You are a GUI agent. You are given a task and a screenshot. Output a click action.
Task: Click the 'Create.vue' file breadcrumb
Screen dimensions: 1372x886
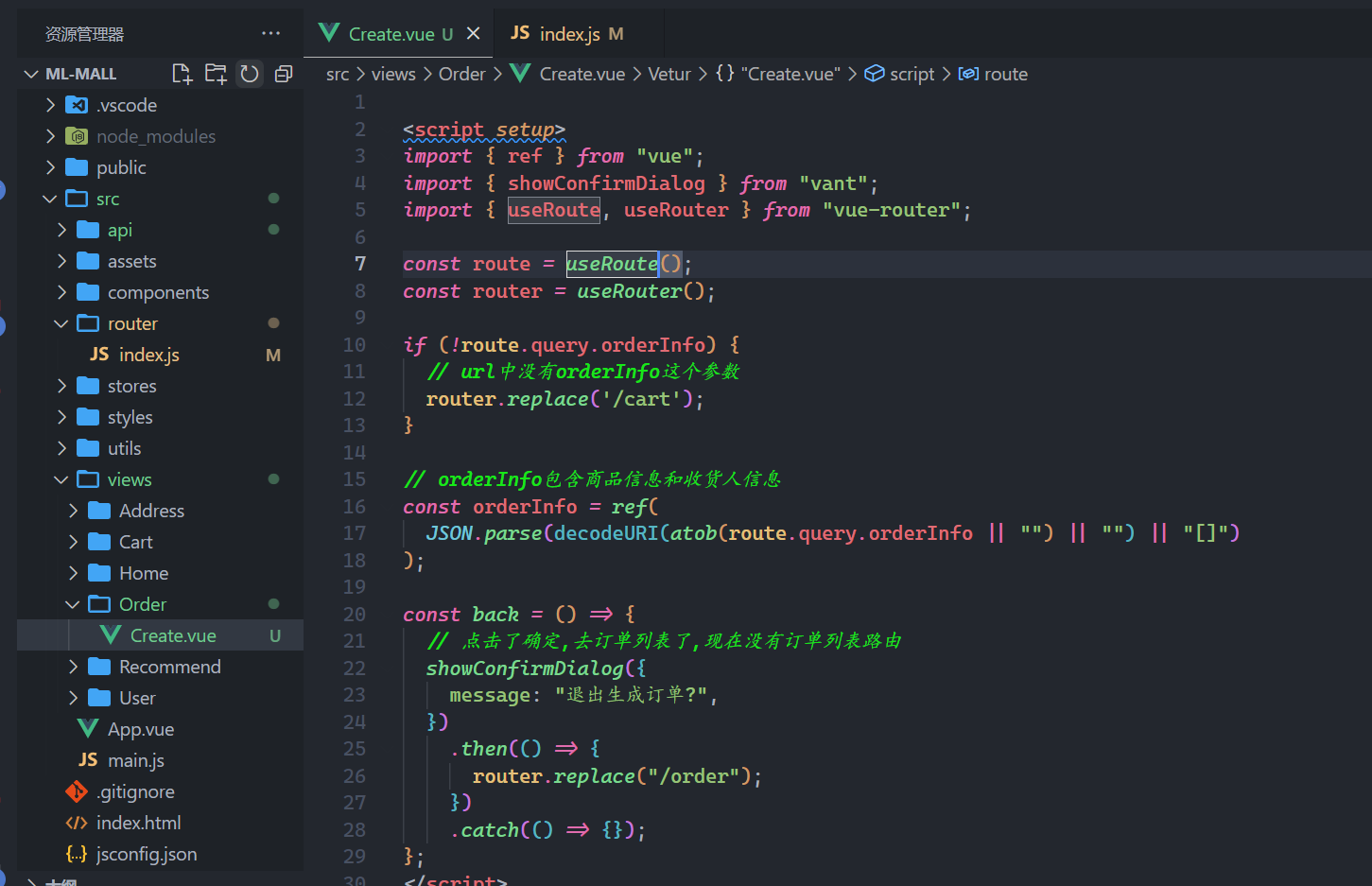[582, 74]
